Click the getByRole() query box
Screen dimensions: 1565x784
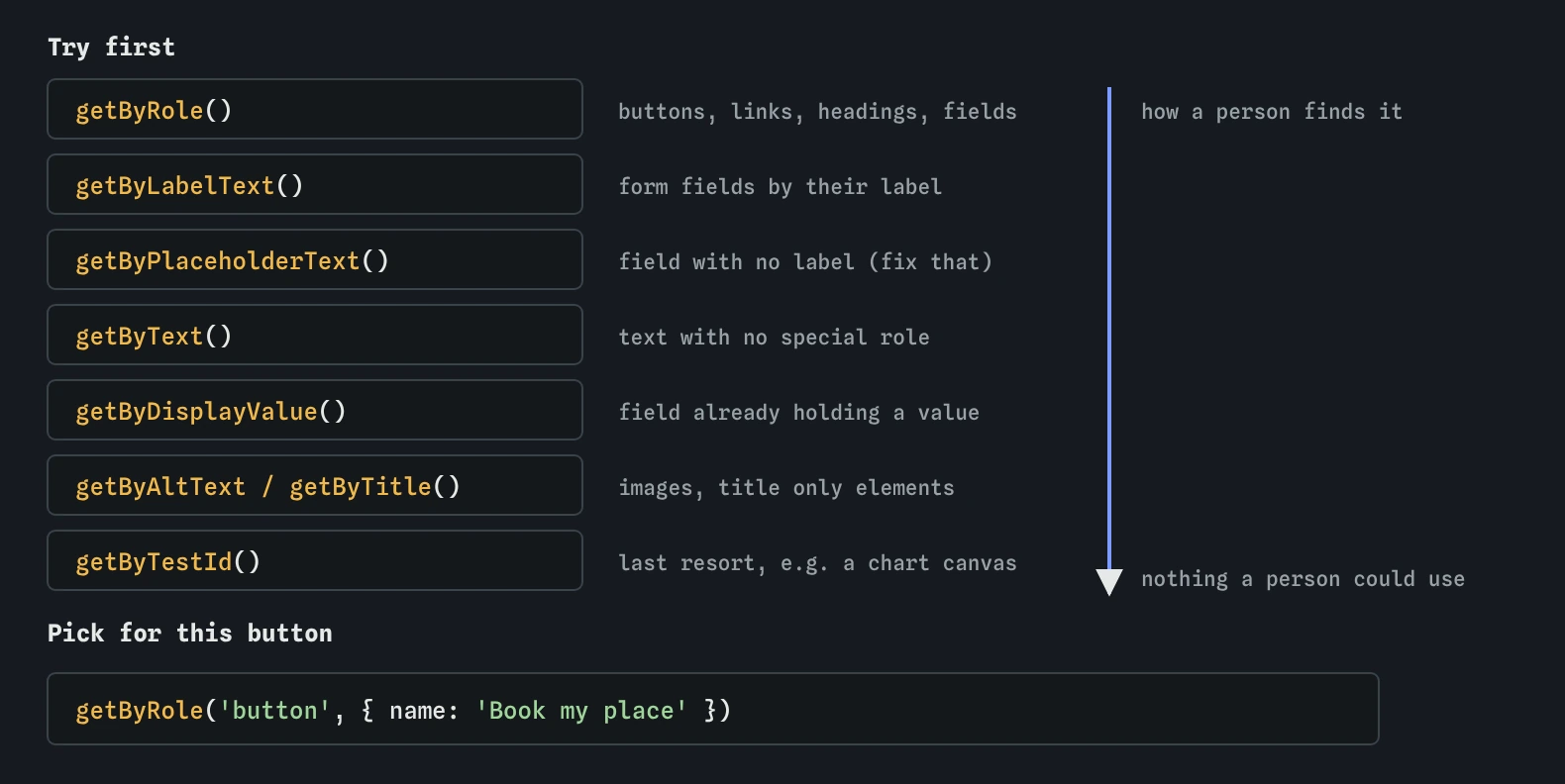(315, 109)
